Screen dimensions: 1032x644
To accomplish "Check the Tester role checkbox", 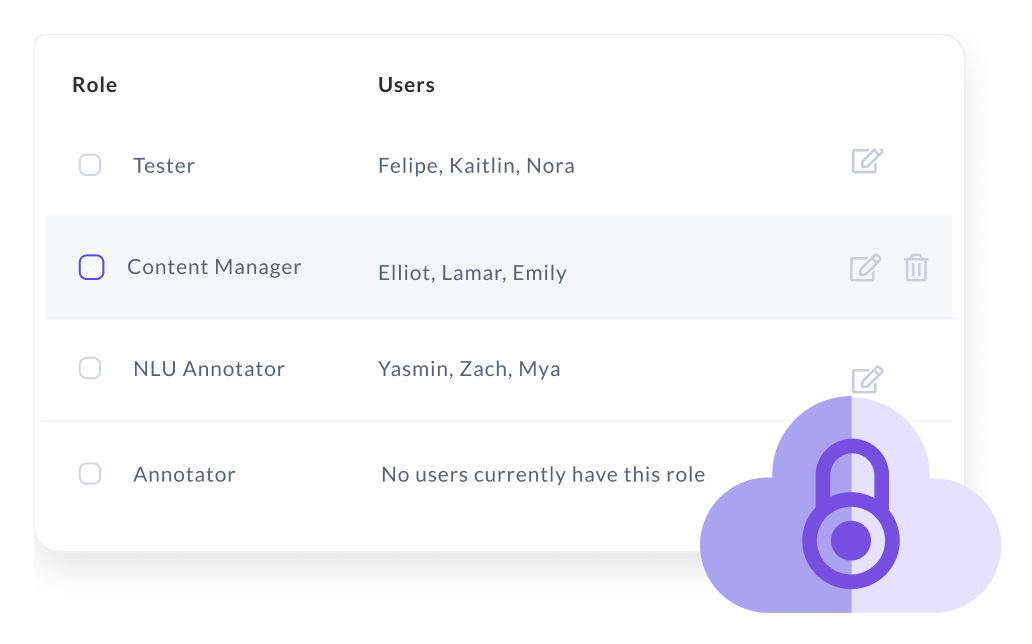I will 90,165.
